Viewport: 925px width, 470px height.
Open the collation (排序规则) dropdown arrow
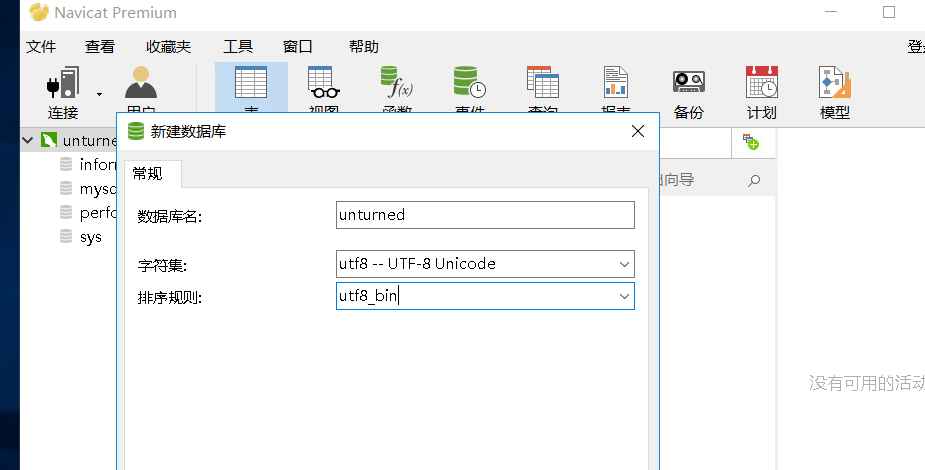click(623, 297)
